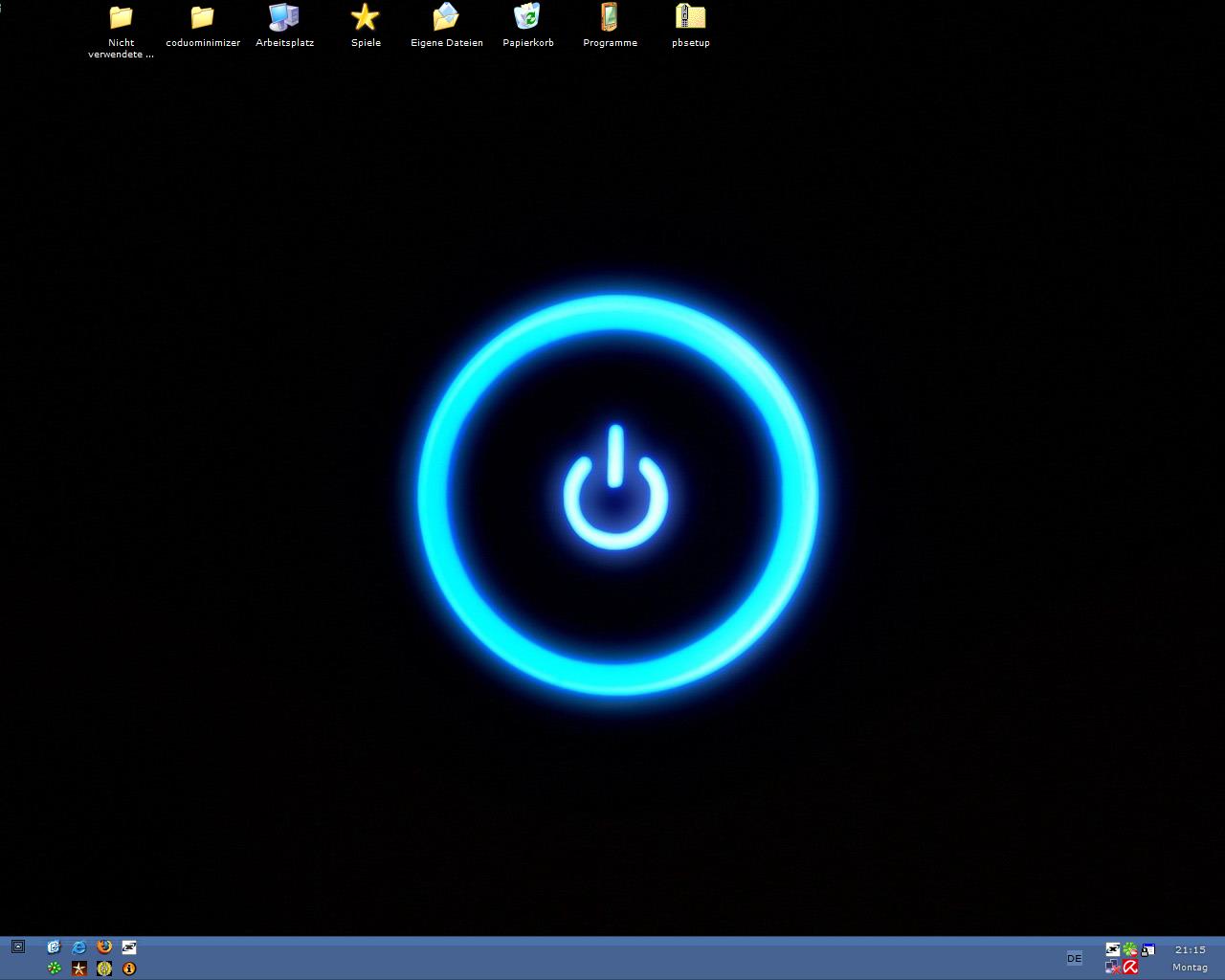1225x980 pixels.
Task: Click the ICQ status tray icon
Action: (x=1130, y=949)
